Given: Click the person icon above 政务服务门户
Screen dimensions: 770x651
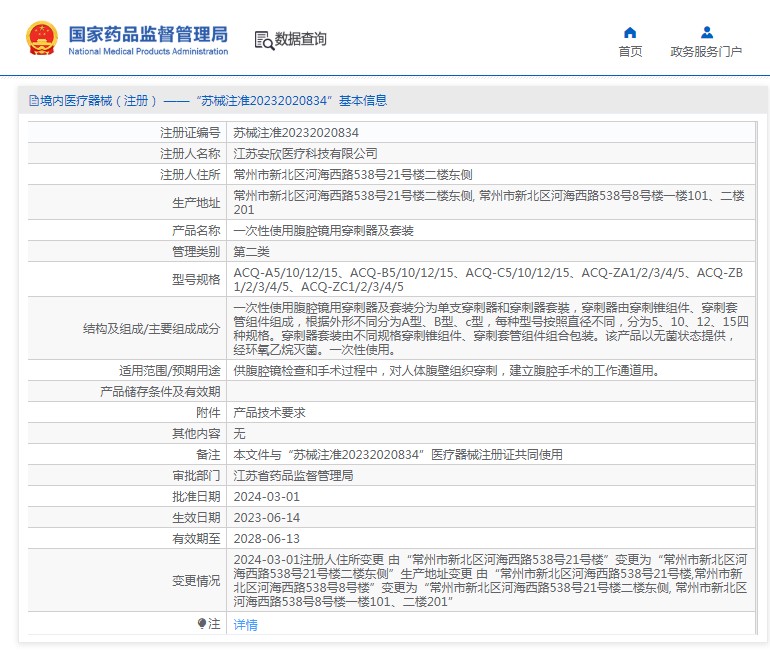Looking at the screenshot, I should [706, 32].
